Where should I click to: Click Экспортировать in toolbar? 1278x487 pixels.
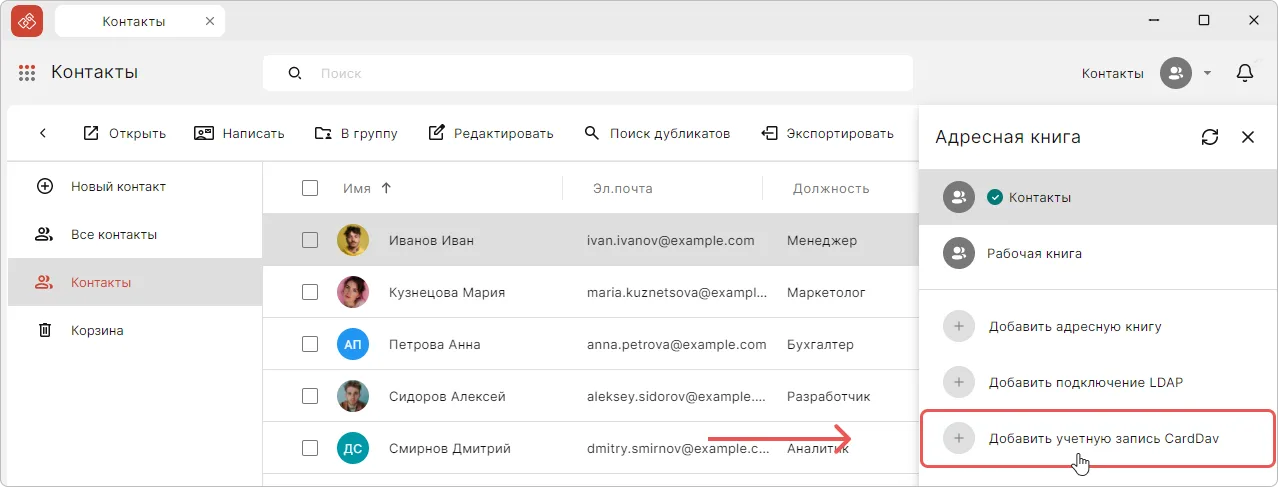coord(827,133)
